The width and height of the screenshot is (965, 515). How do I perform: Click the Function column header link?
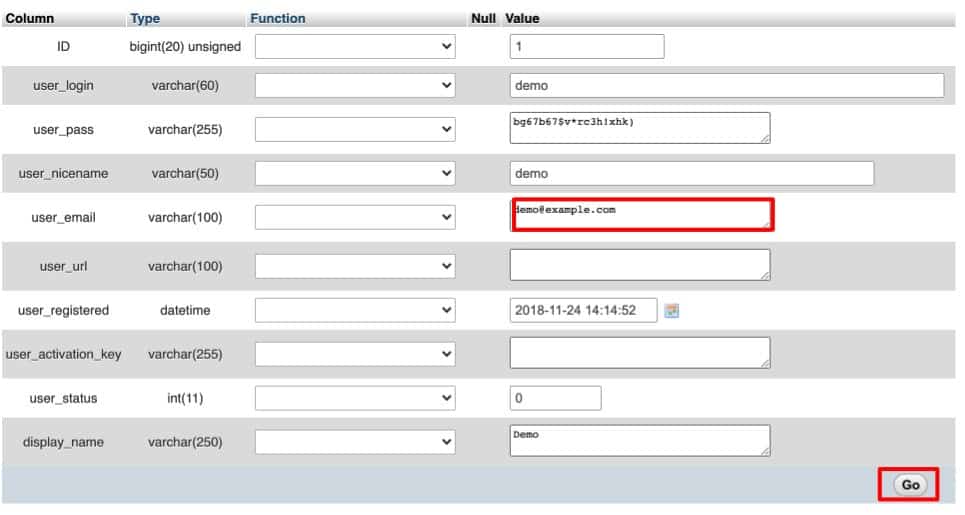(278, 18)
